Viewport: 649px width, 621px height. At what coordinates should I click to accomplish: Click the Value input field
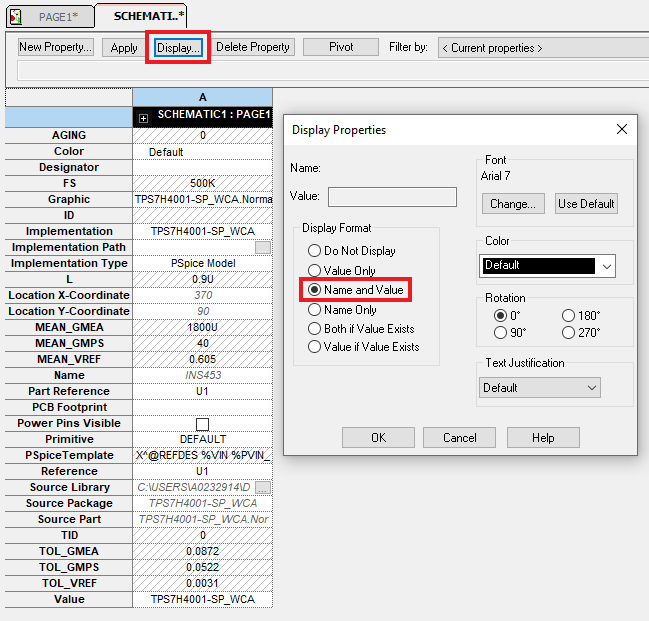[x=392, y=196]
